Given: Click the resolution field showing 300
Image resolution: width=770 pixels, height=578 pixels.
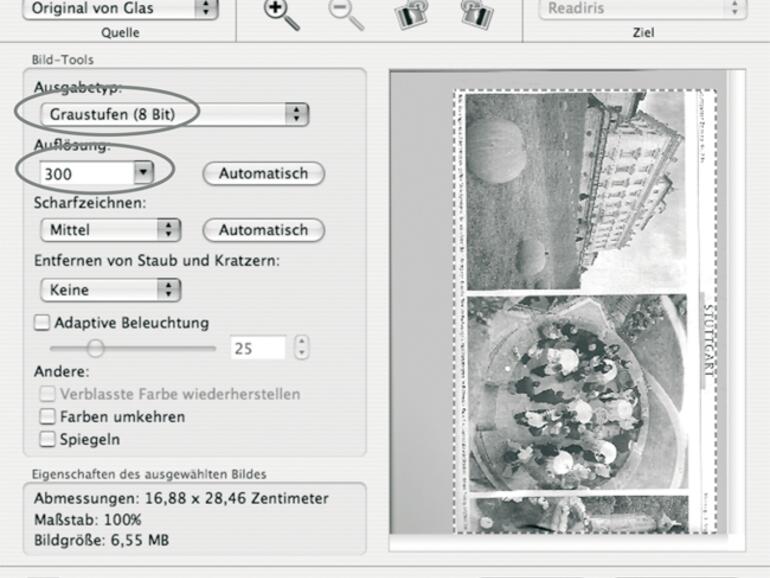Looking at the screenshot, I should pyautogui.click(x=87, y=173).
